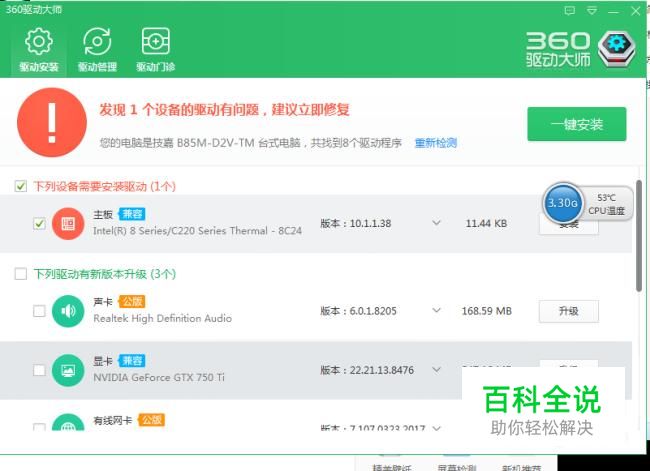
Task: Minimize the 360驱动大师 window
Action: tap(614, 11)
